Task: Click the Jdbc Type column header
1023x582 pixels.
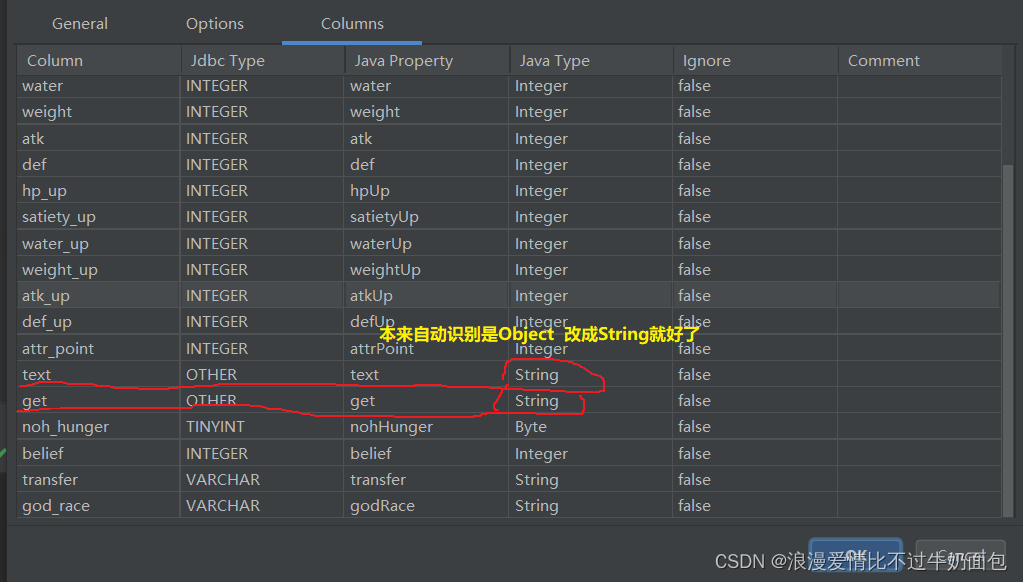Action: point(263,61)
